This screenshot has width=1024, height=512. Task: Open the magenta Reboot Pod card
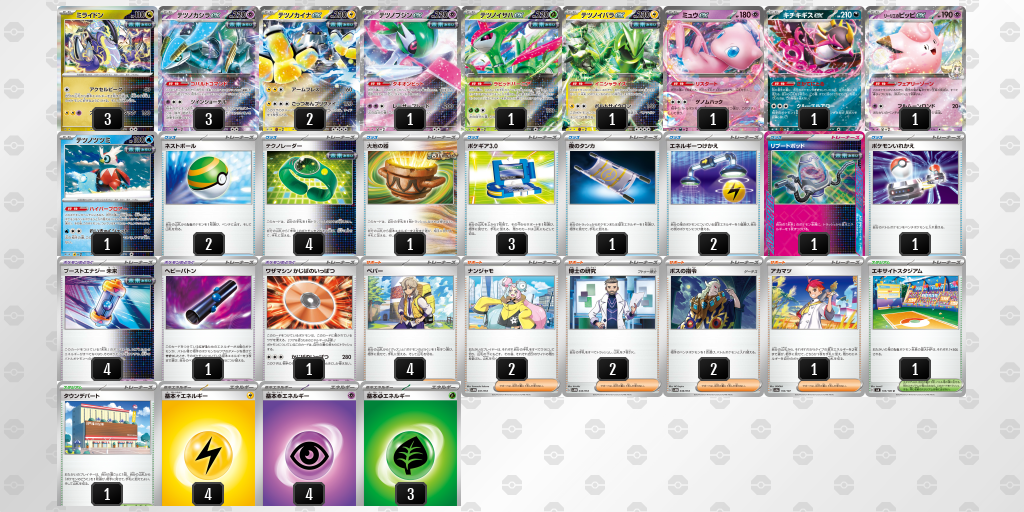814,194
